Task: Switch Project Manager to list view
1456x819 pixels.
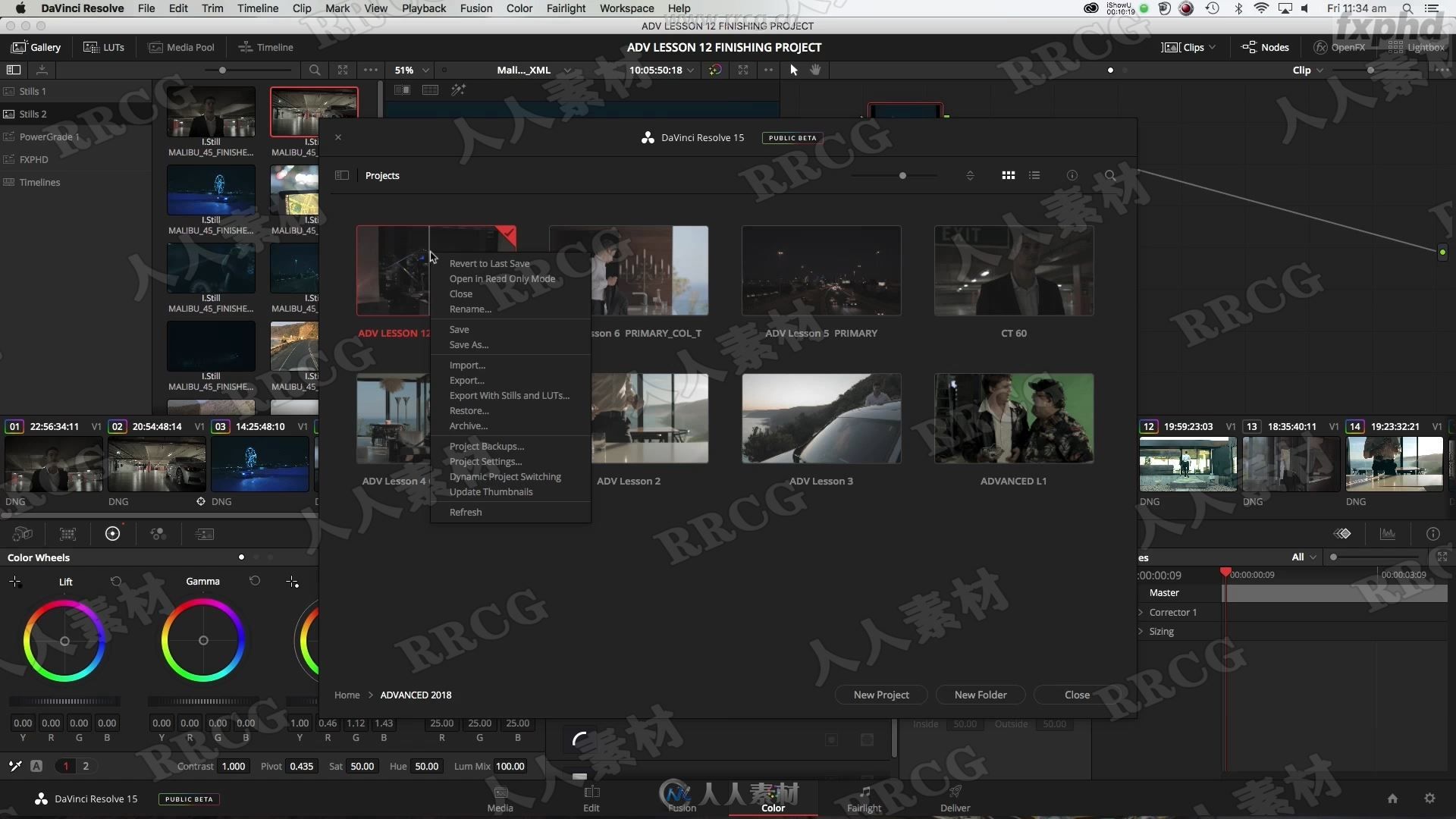Action: 1034,175
